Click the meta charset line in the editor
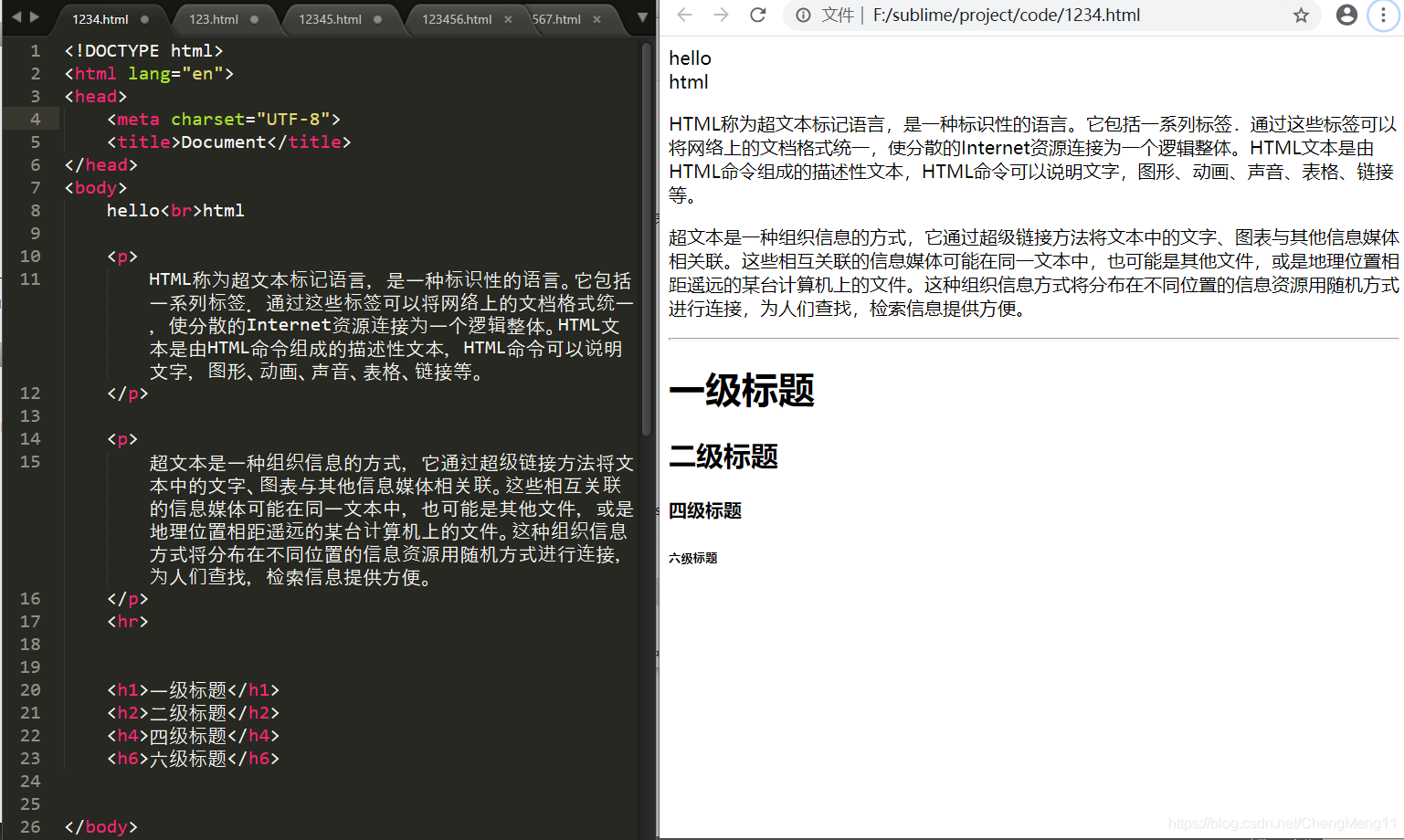The image size is (1404, 840). click(x=224, y=120)
